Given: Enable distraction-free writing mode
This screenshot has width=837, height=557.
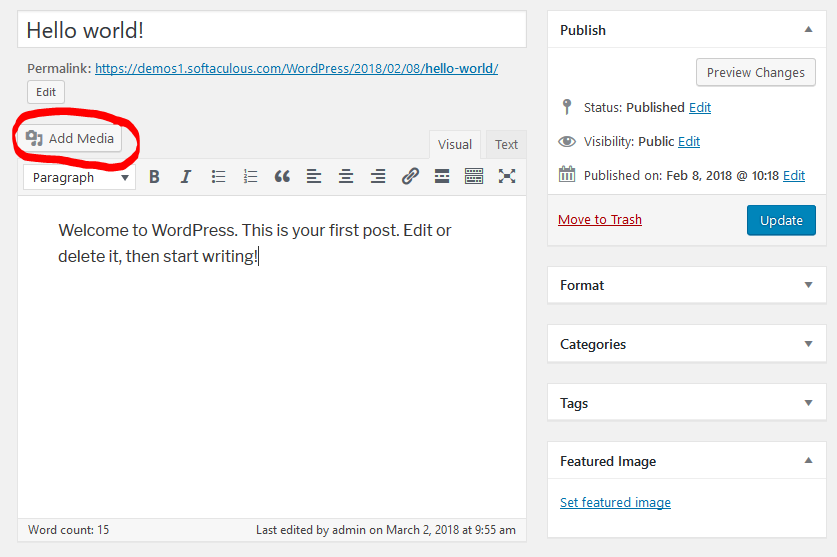Looking at the screenshot, I should click(x=507, y=176).
